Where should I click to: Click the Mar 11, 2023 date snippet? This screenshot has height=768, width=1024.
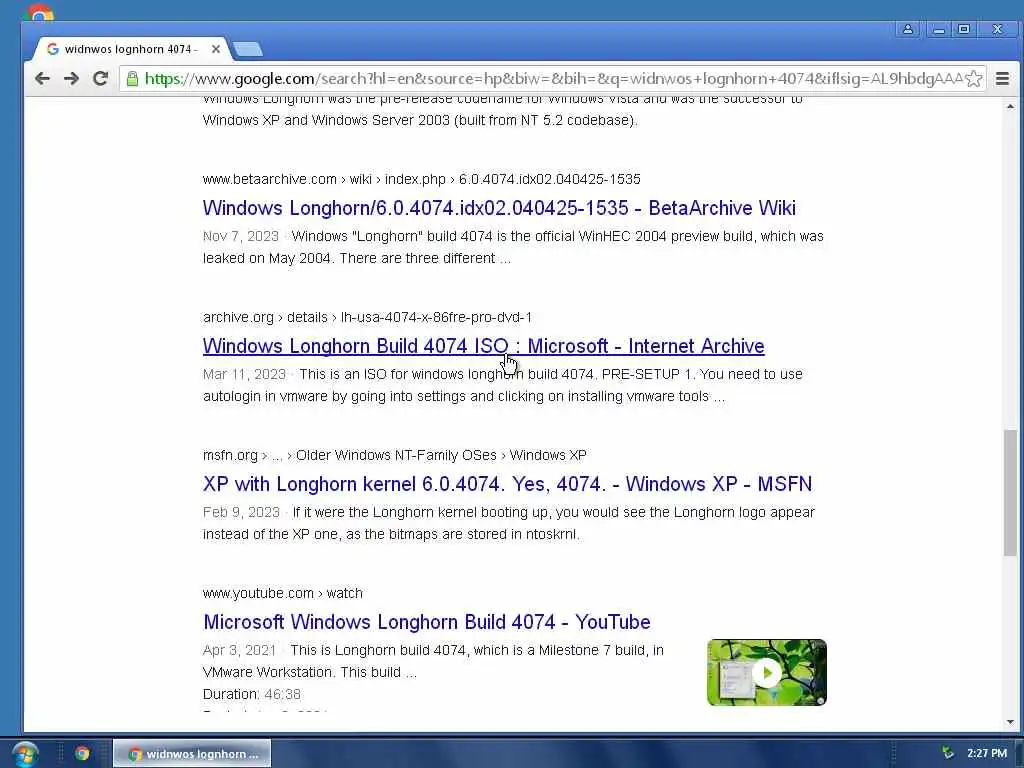(244, 374)
